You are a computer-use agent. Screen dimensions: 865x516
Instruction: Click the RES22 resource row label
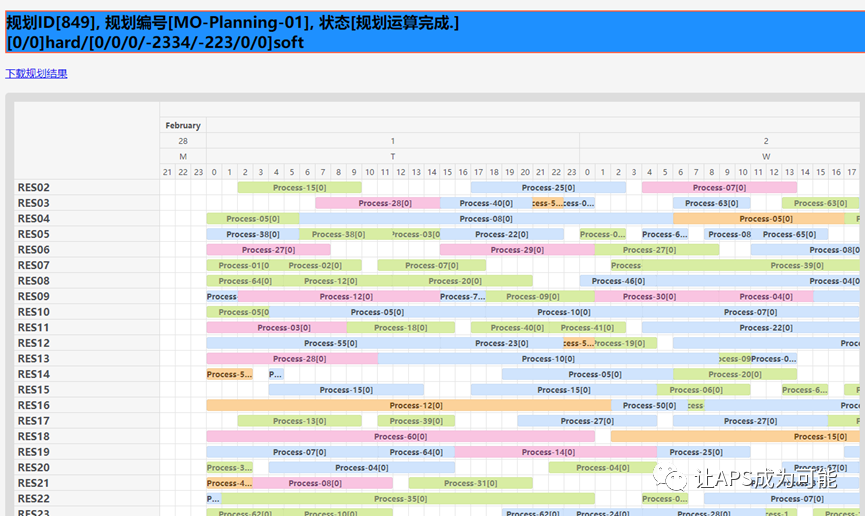[x=34, y=498]
